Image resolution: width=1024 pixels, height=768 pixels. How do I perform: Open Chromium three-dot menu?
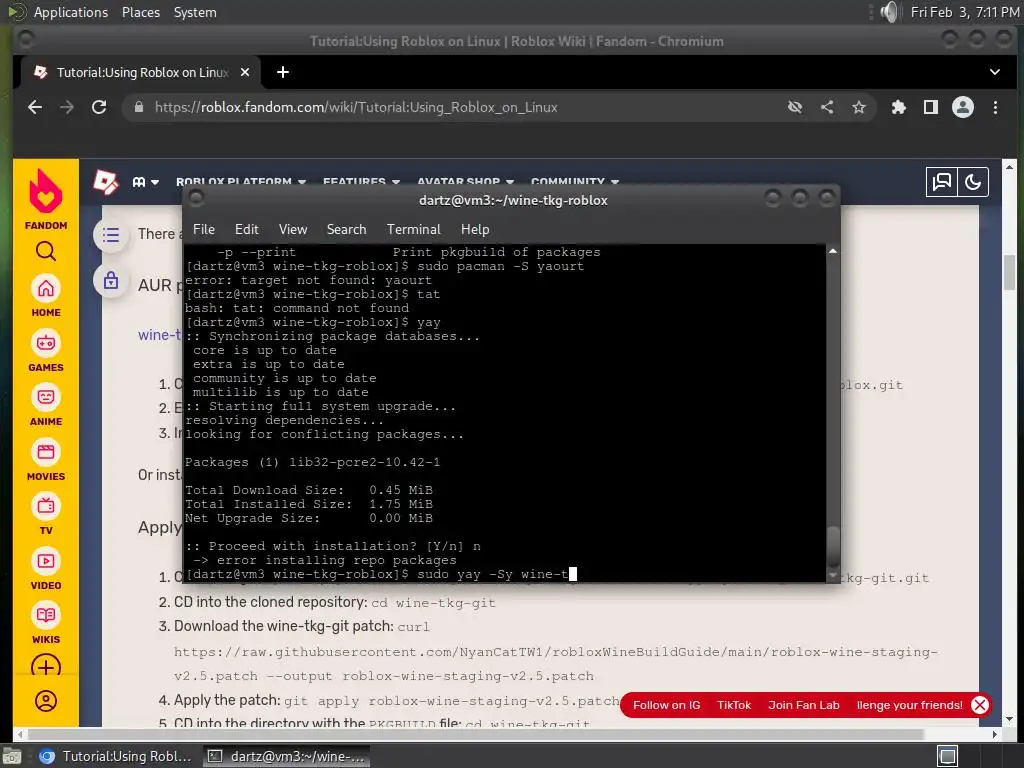pyautogui.click(x=995, y=107)
